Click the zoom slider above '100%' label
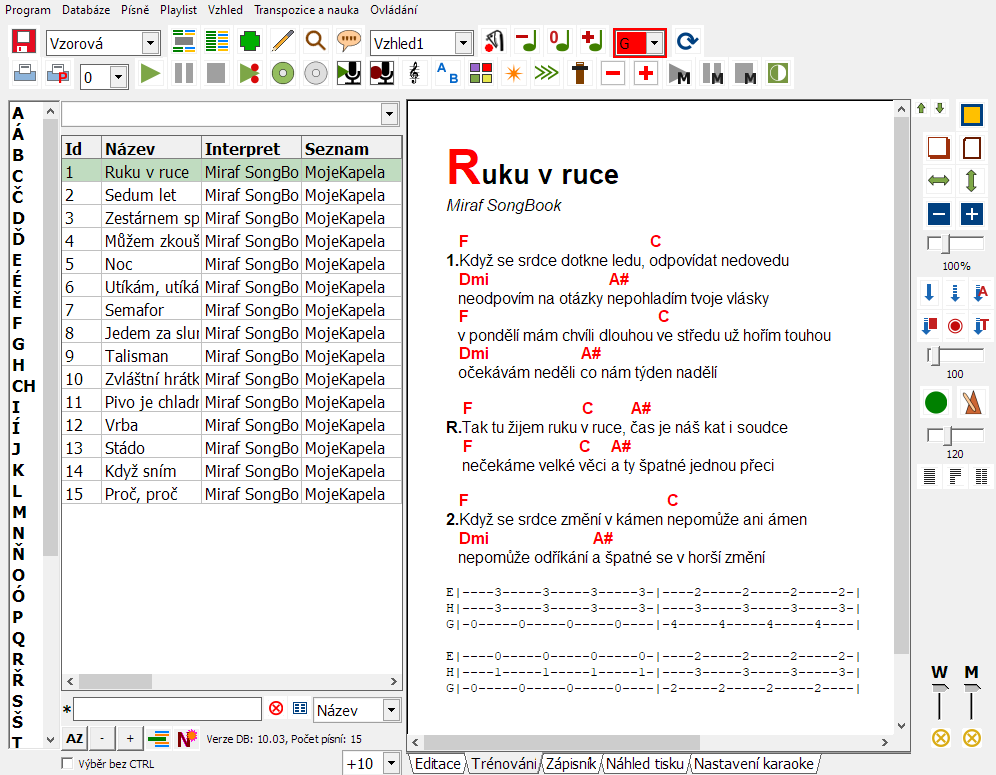996x775 pixels. click(955, 243)
